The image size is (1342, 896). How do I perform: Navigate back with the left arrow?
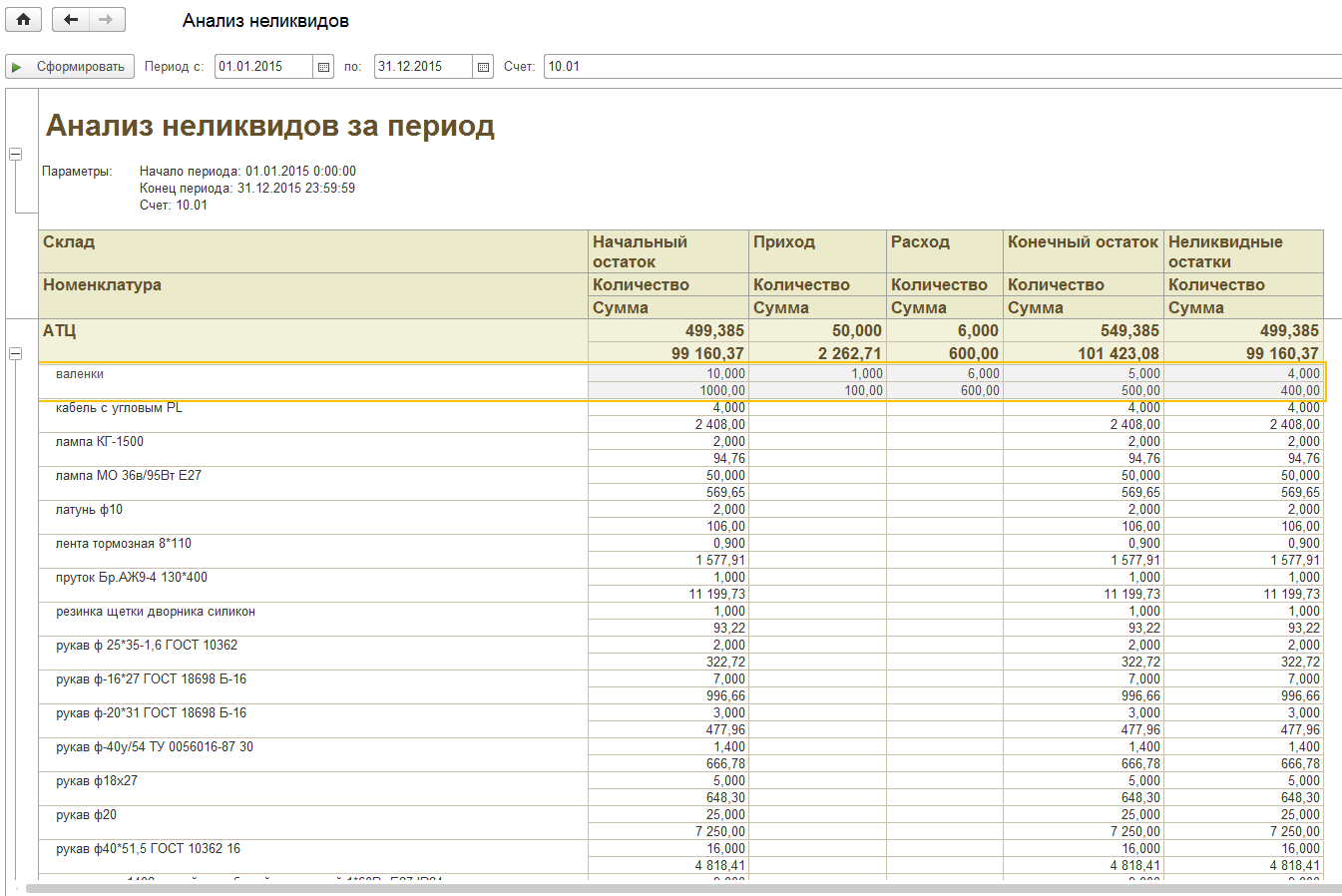point(70,19)
